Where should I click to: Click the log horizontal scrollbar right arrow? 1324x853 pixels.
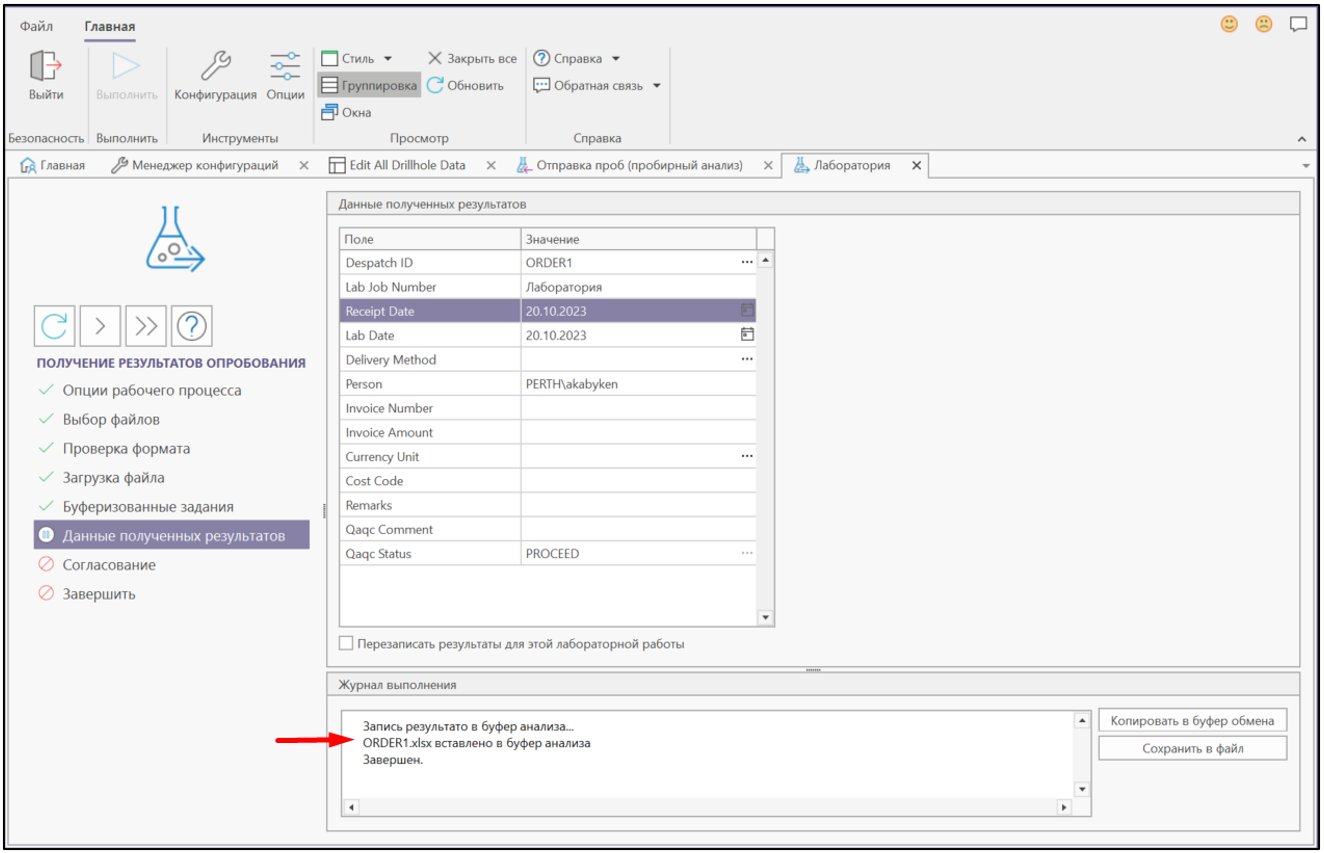coord(1064,806)
